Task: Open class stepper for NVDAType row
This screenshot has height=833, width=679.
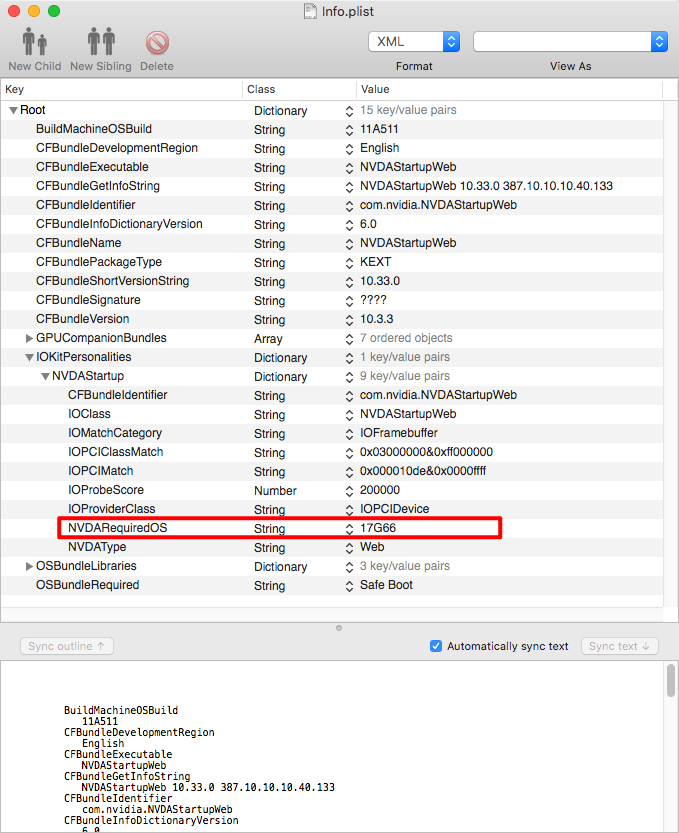Action: click(x=349, y=548)
